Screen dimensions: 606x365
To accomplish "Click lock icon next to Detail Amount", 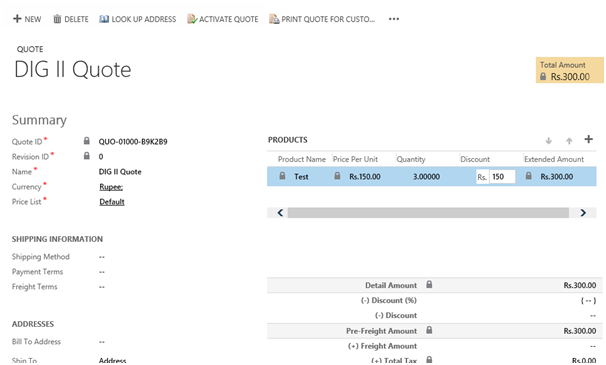I will click(429, 285).
